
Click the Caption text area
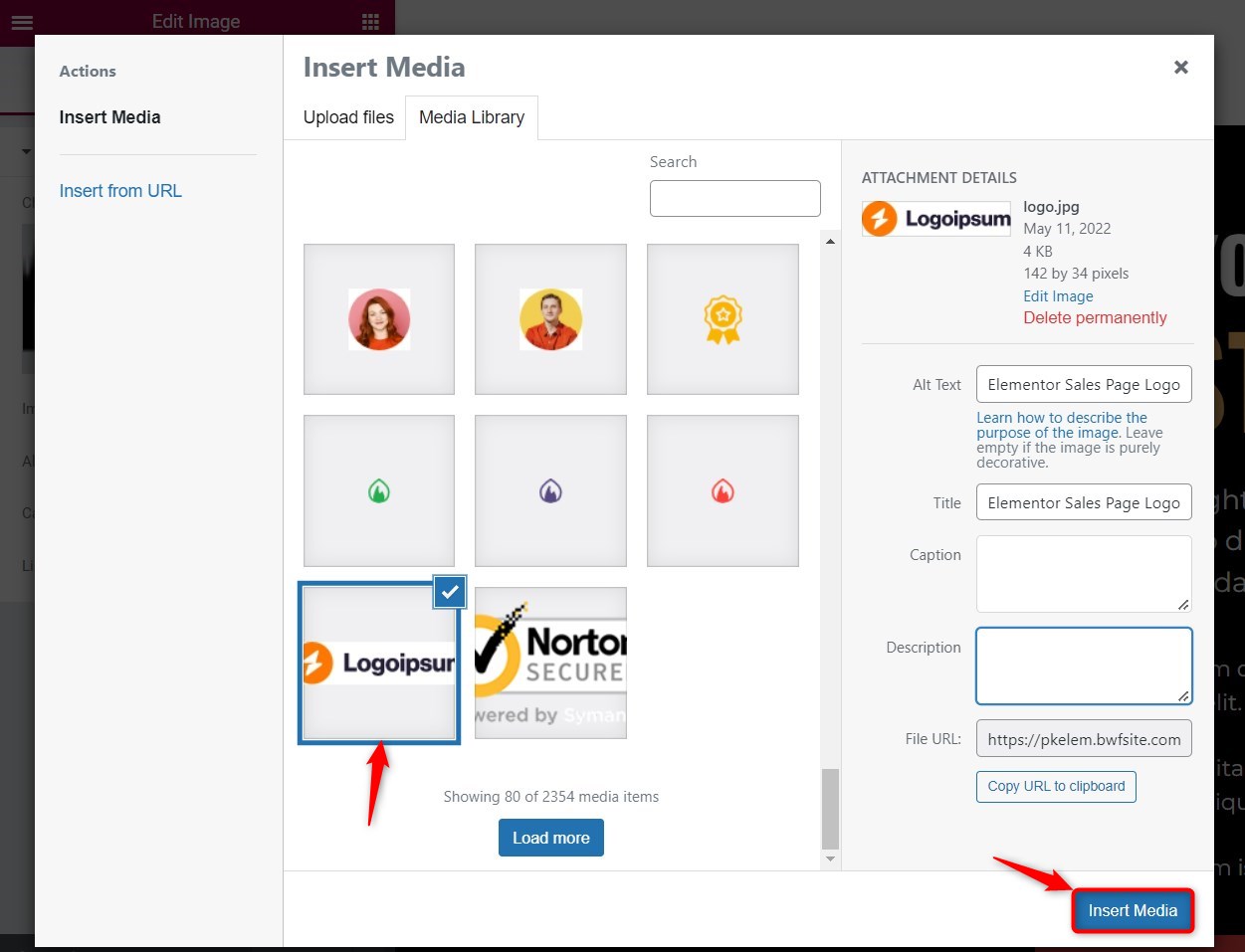1083,573
